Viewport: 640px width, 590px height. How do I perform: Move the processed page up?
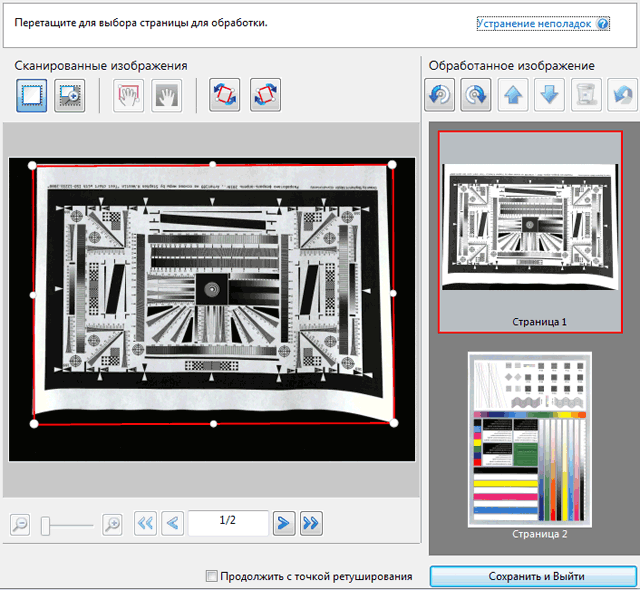coord(513,96)
